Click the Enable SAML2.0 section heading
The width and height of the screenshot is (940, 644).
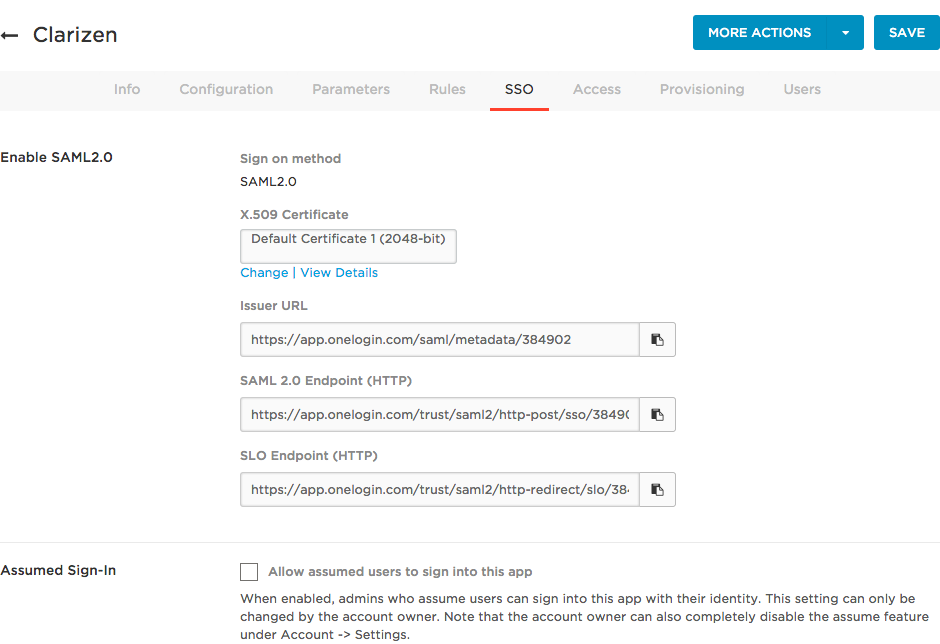pos(56,157)
